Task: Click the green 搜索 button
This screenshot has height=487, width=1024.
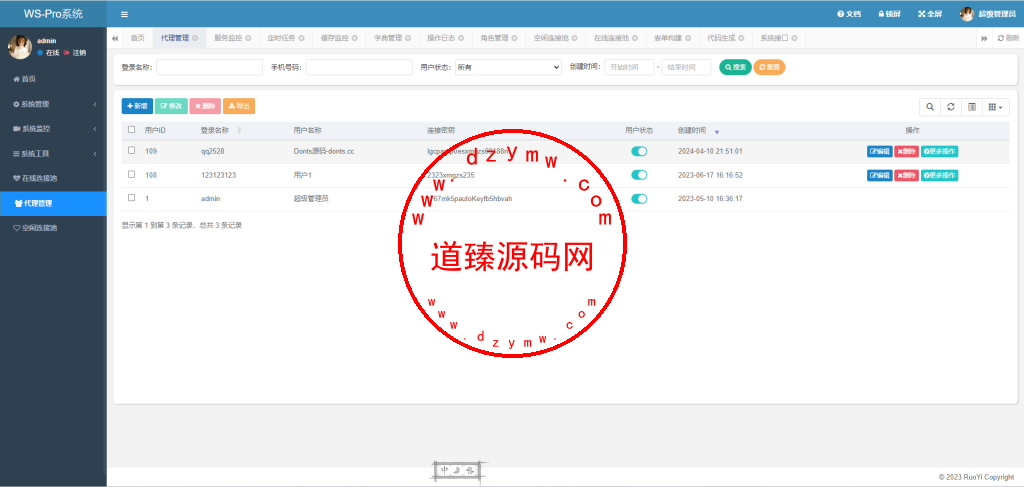Action: click(735, 67)
